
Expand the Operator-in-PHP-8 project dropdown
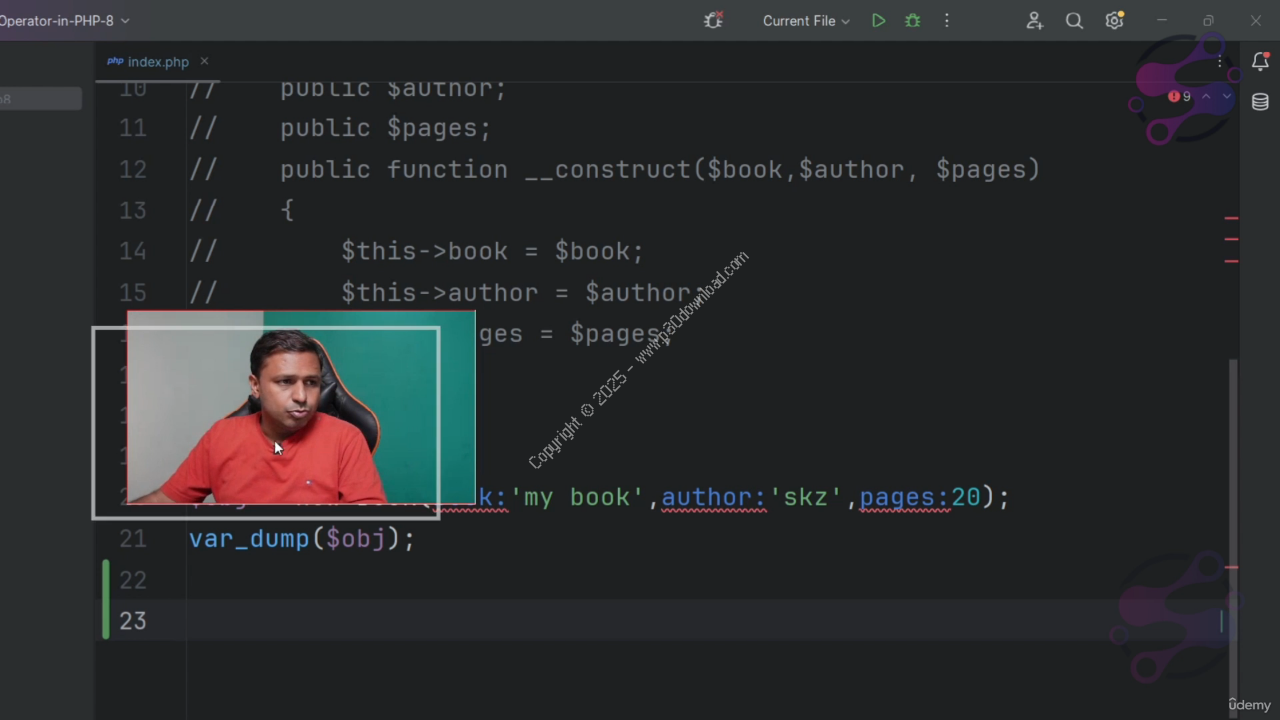coord(65,20)
